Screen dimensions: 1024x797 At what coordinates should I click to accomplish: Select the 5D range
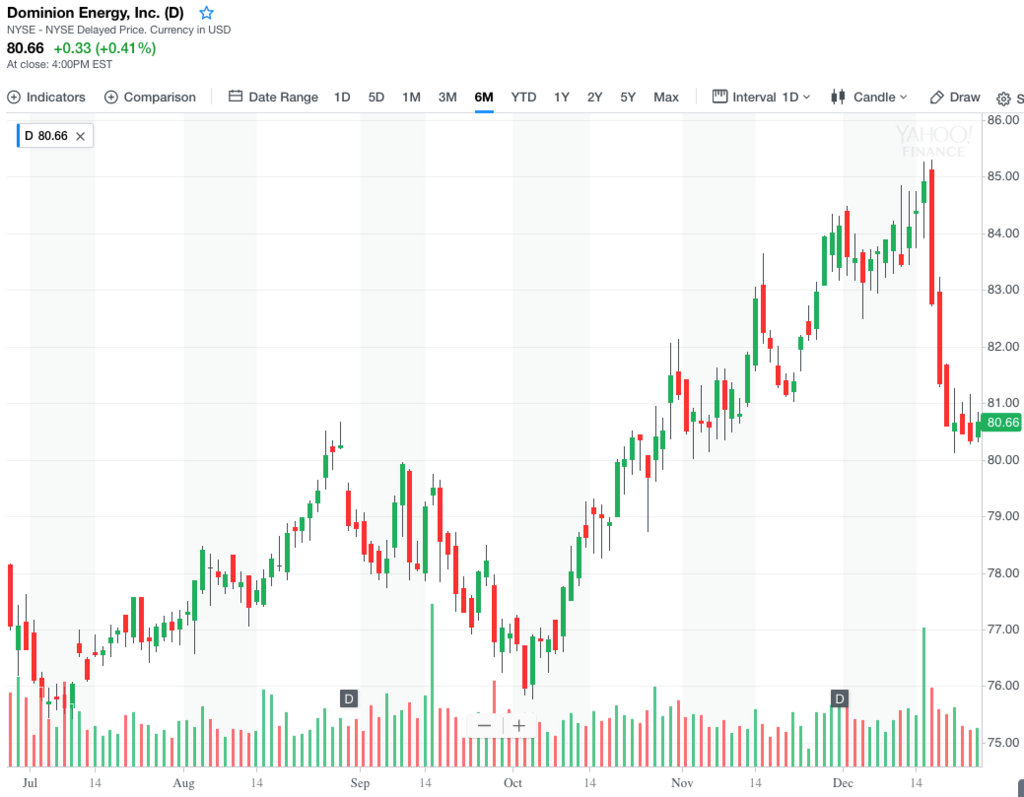(376, 97)
